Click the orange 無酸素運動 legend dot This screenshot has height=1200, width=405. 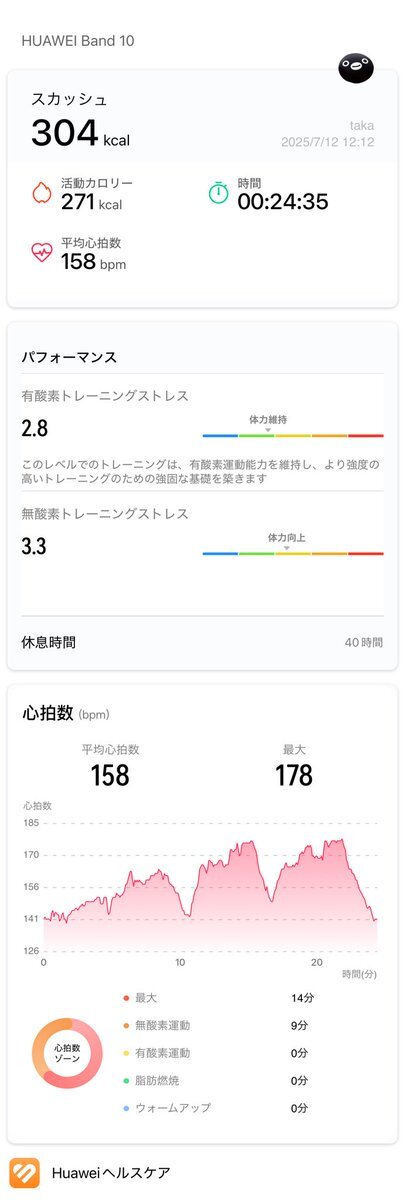pos(125,1026)
